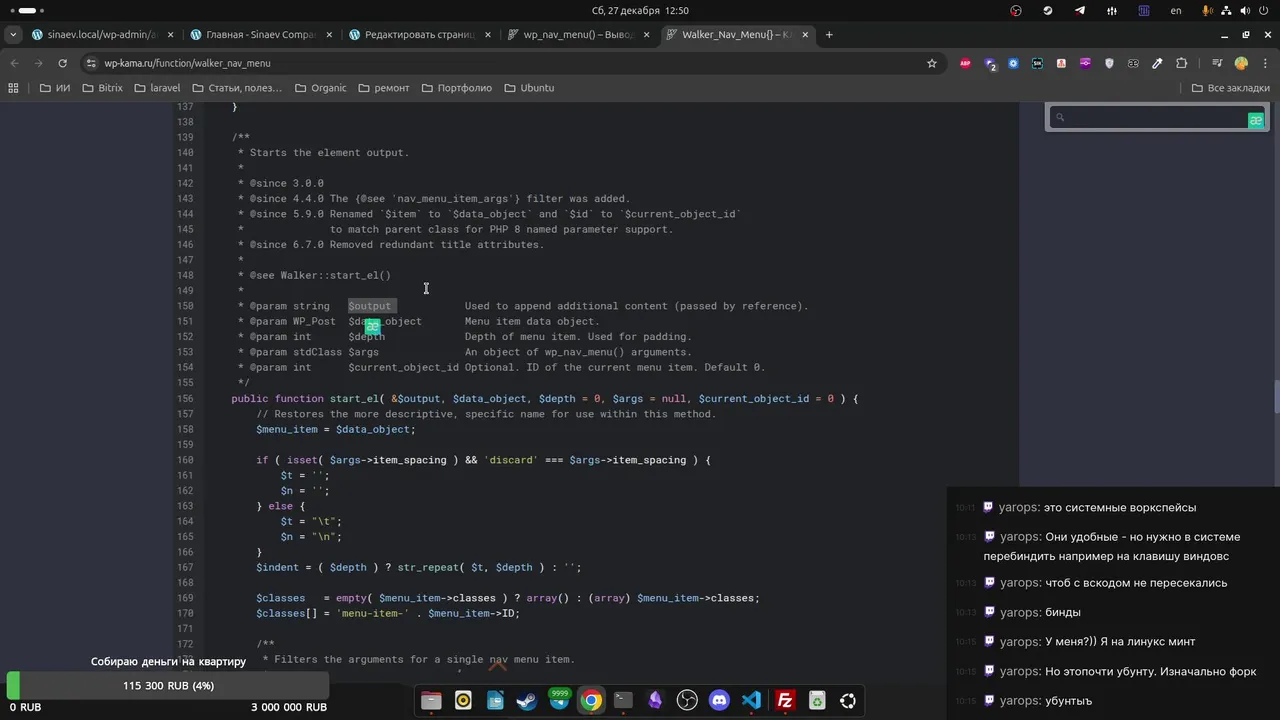The height and width of the screenshot is (720, 1280).
Task: Close the 'Главная - Sinaev Compa' tab
Action: tap(329, 34)
